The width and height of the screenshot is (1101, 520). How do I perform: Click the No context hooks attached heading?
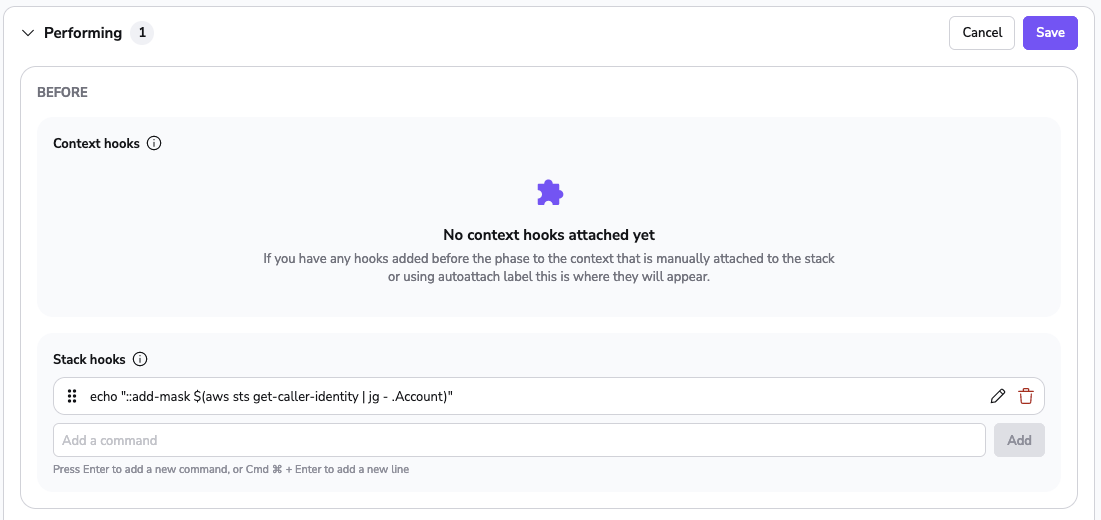(549, 234)
